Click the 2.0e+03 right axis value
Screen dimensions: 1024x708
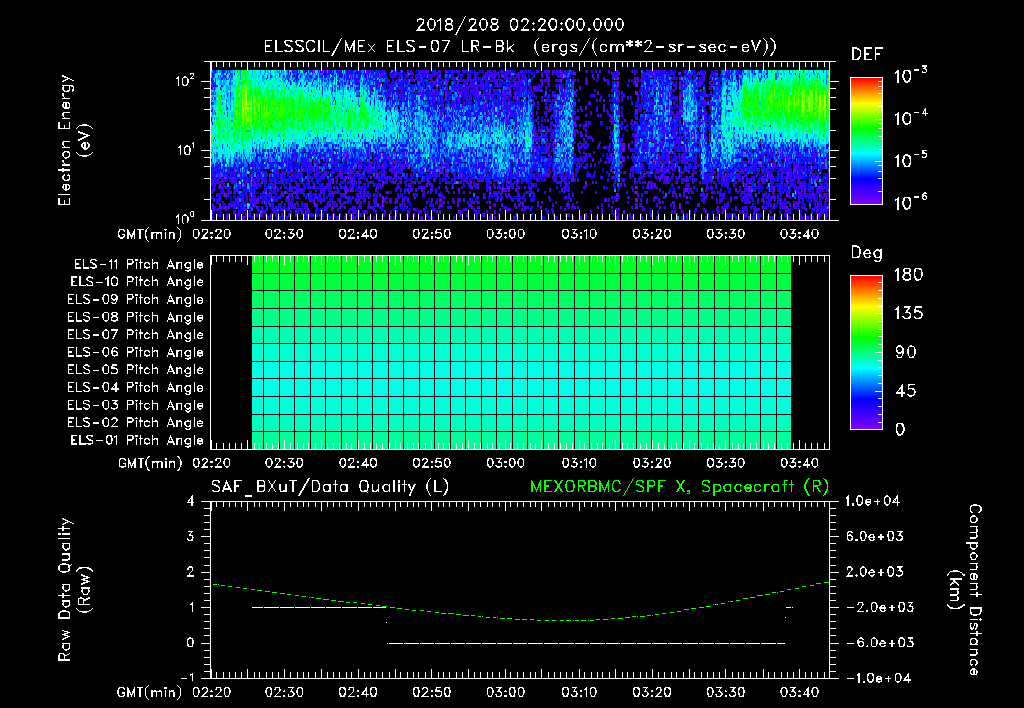click(875, 571)
